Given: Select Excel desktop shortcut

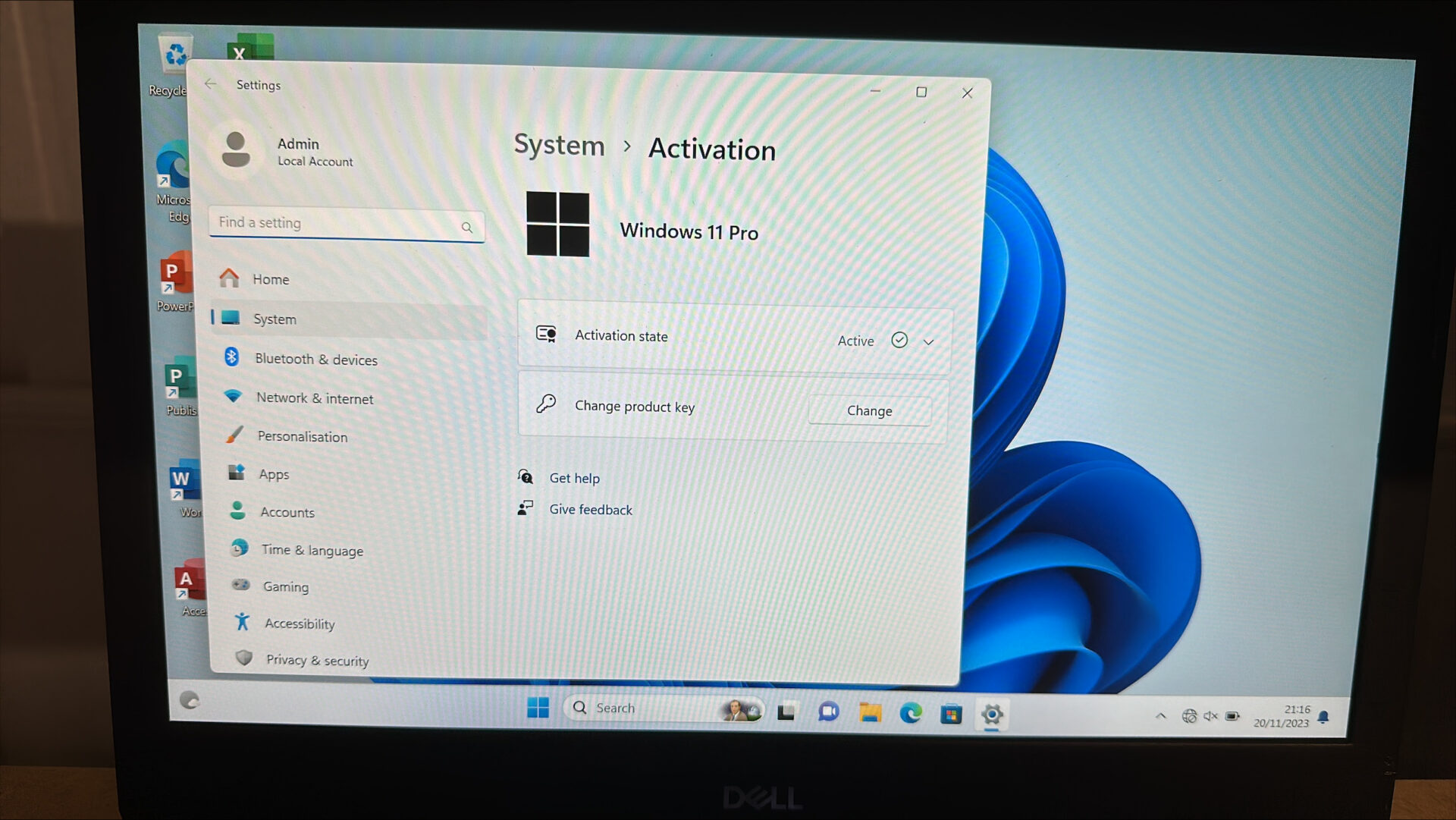Looking at the screenshot, I should click(250, 47).
